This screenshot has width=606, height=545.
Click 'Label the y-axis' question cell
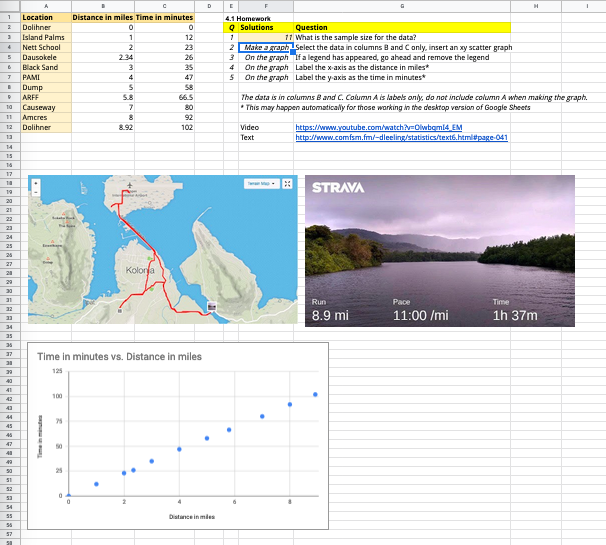pyautogui.click(x=402, y=78)
